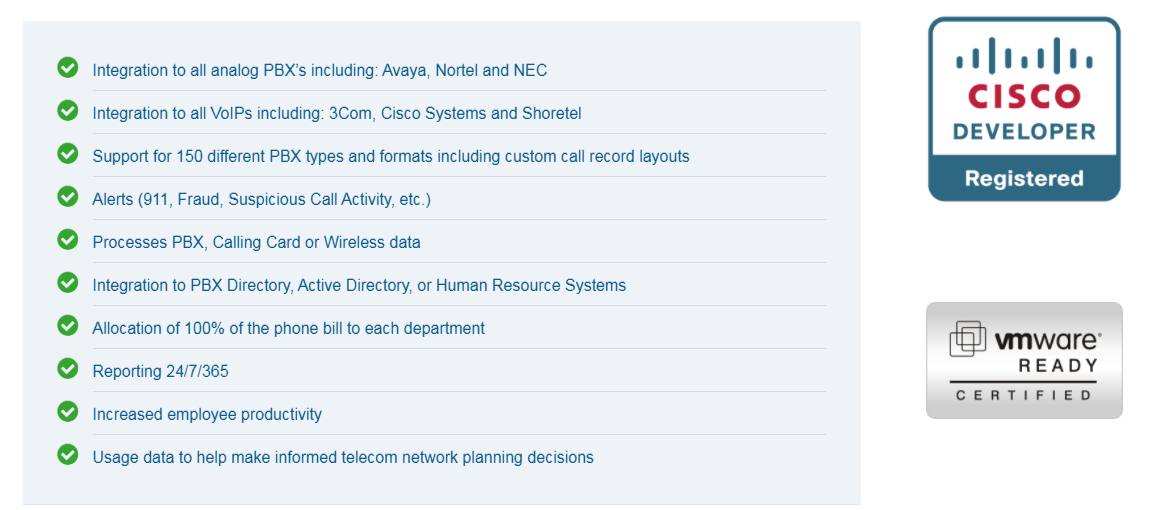Viewport: 1150px width, 510px height.
Task: Click the telecom network planning decisions line
Action: coord(342,458)
